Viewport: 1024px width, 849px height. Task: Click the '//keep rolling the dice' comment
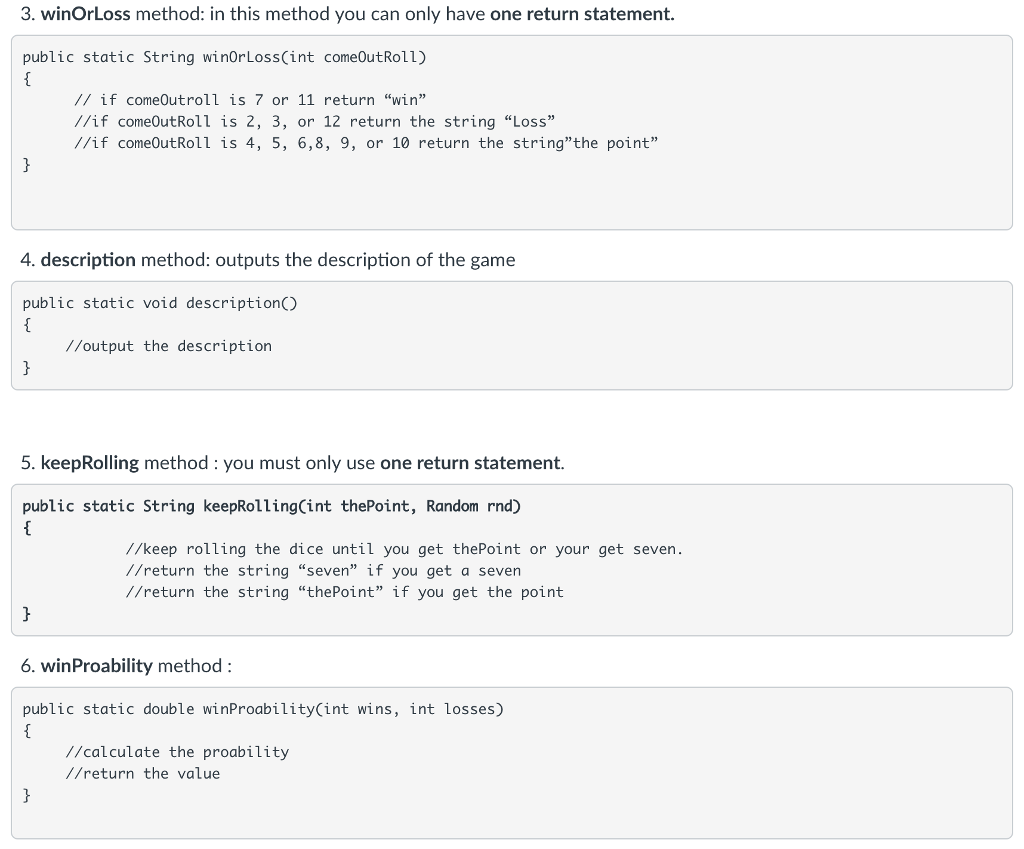point(404,549)
